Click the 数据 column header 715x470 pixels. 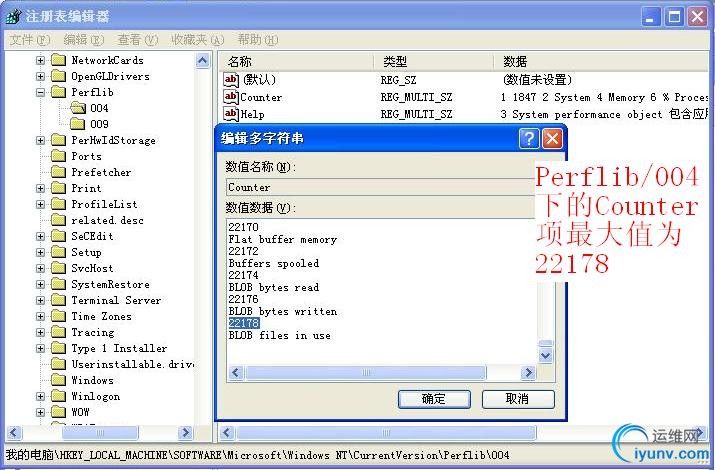602,62
